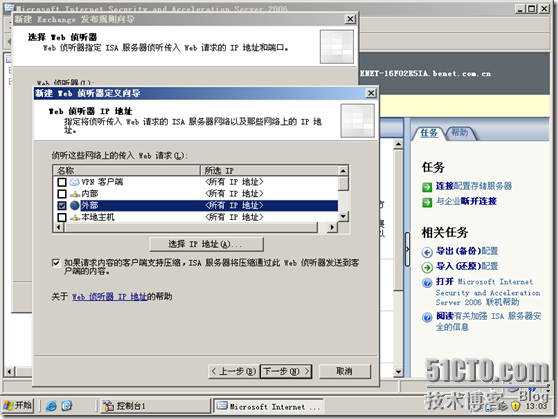Switch to the 帮助 tab
558x419 pixels.
click(459, 133)
